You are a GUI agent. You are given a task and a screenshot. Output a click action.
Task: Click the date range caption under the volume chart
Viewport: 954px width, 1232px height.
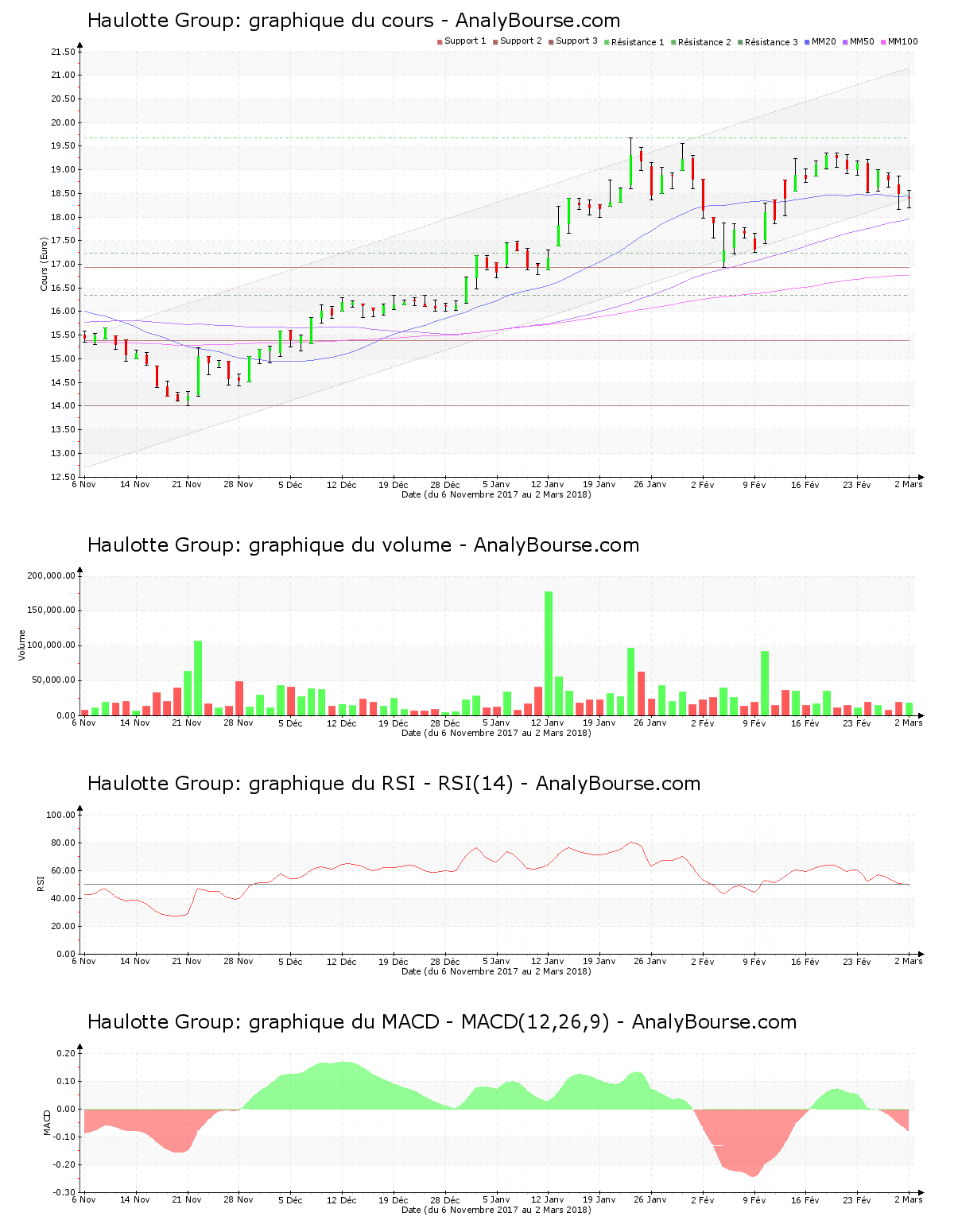(x=496, y=733)
